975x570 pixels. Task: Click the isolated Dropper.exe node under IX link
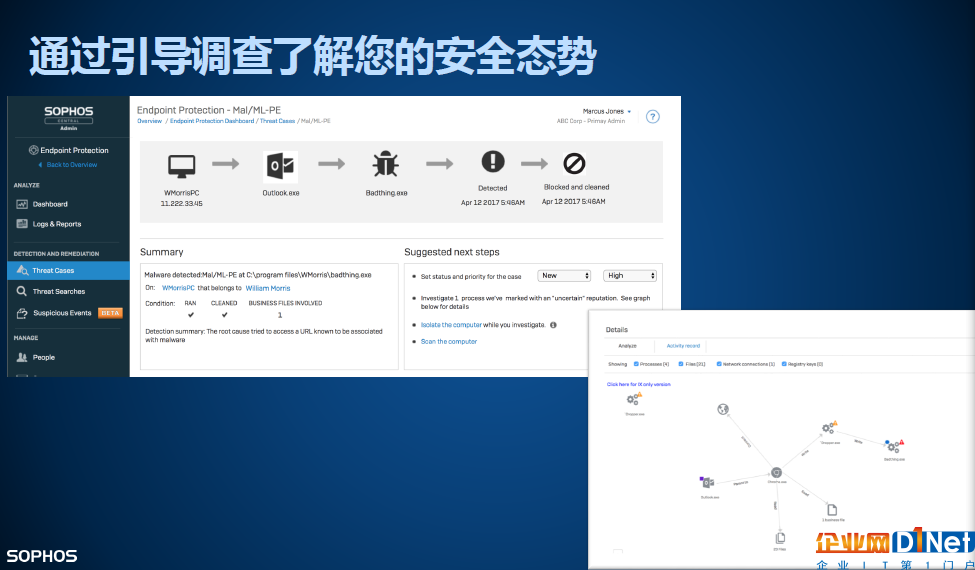point(634,400)
